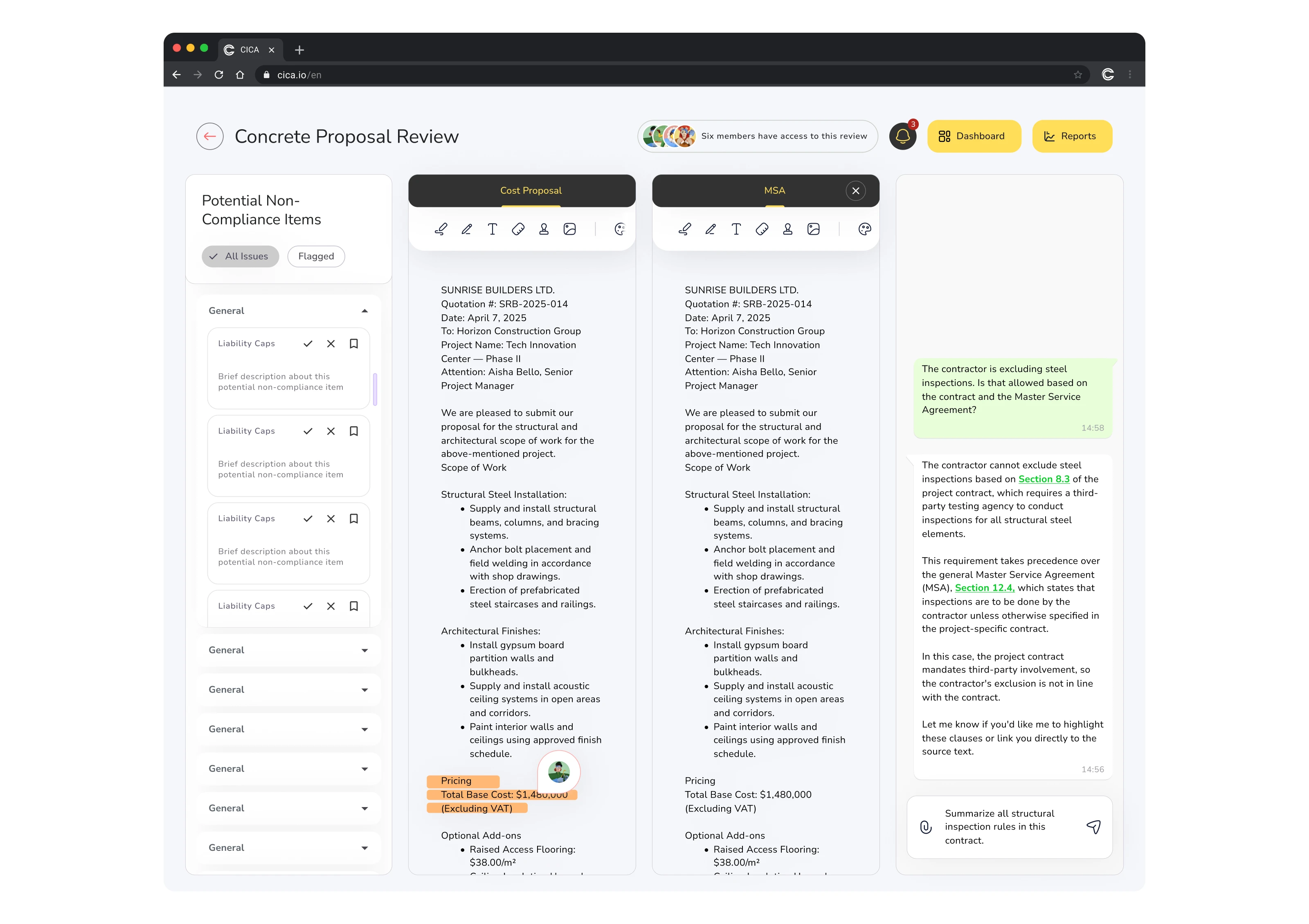Viewport: 1309px width, 924px height.
Task: Toggle the All Issues filter chip
Action: tap(240, 256)
